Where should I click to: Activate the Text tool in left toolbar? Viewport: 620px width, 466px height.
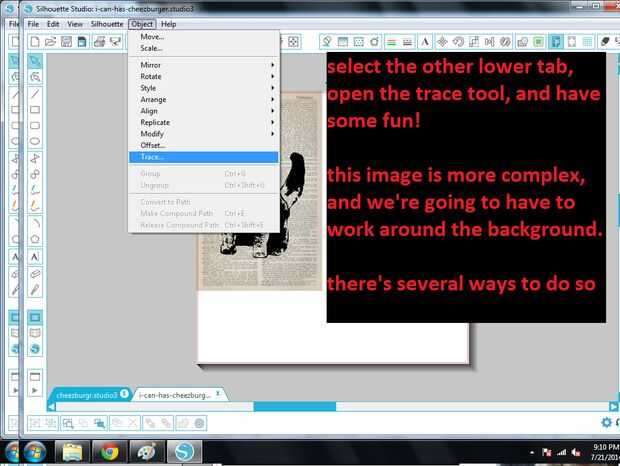[x=35, y=257]
